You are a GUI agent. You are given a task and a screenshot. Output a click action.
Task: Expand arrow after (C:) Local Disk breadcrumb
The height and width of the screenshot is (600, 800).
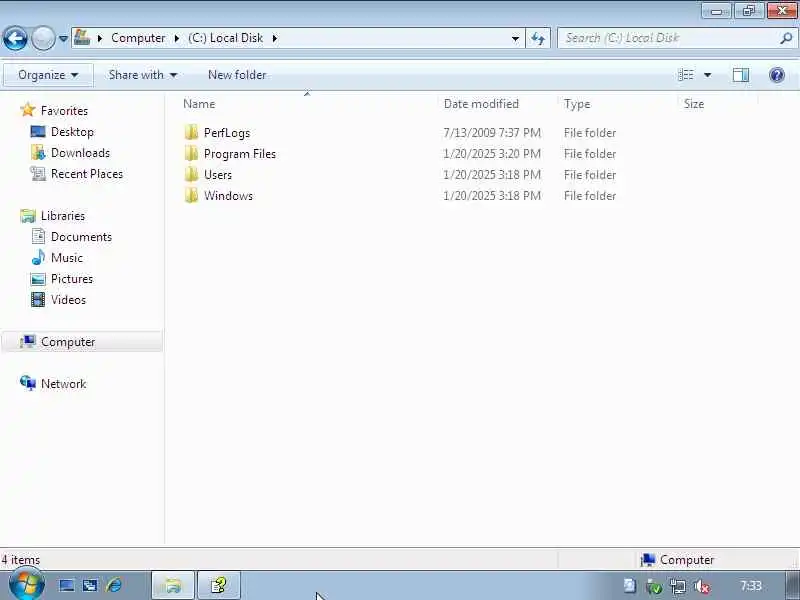tap(274, 38)
